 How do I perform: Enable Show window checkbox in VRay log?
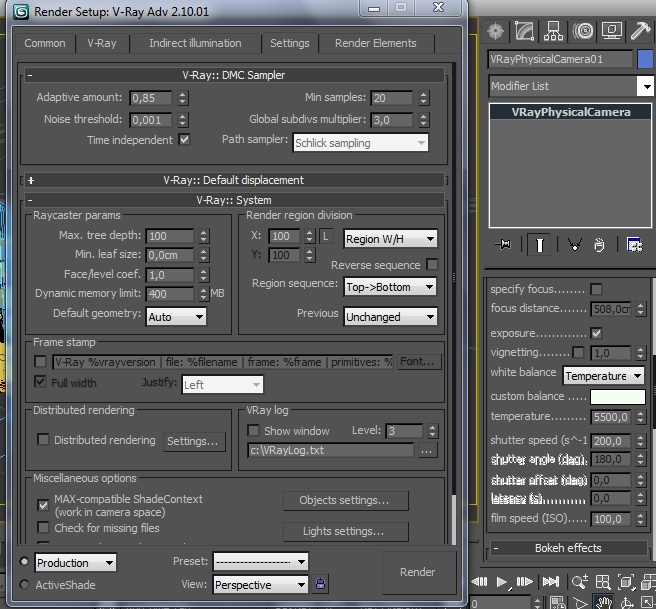coord(253,430)
